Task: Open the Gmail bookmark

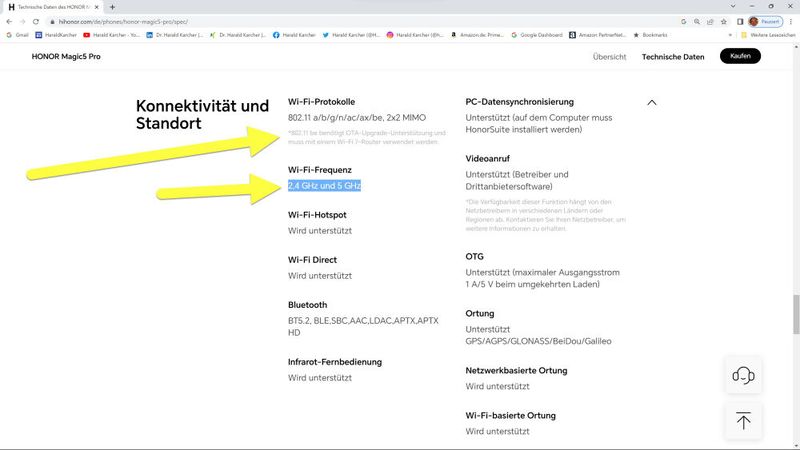Action: (x=17, y=35)
